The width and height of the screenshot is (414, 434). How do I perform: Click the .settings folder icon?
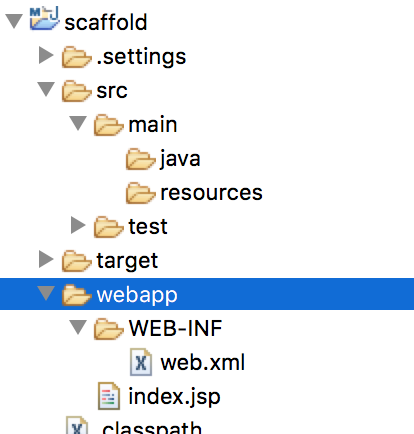tap(77, 57)
